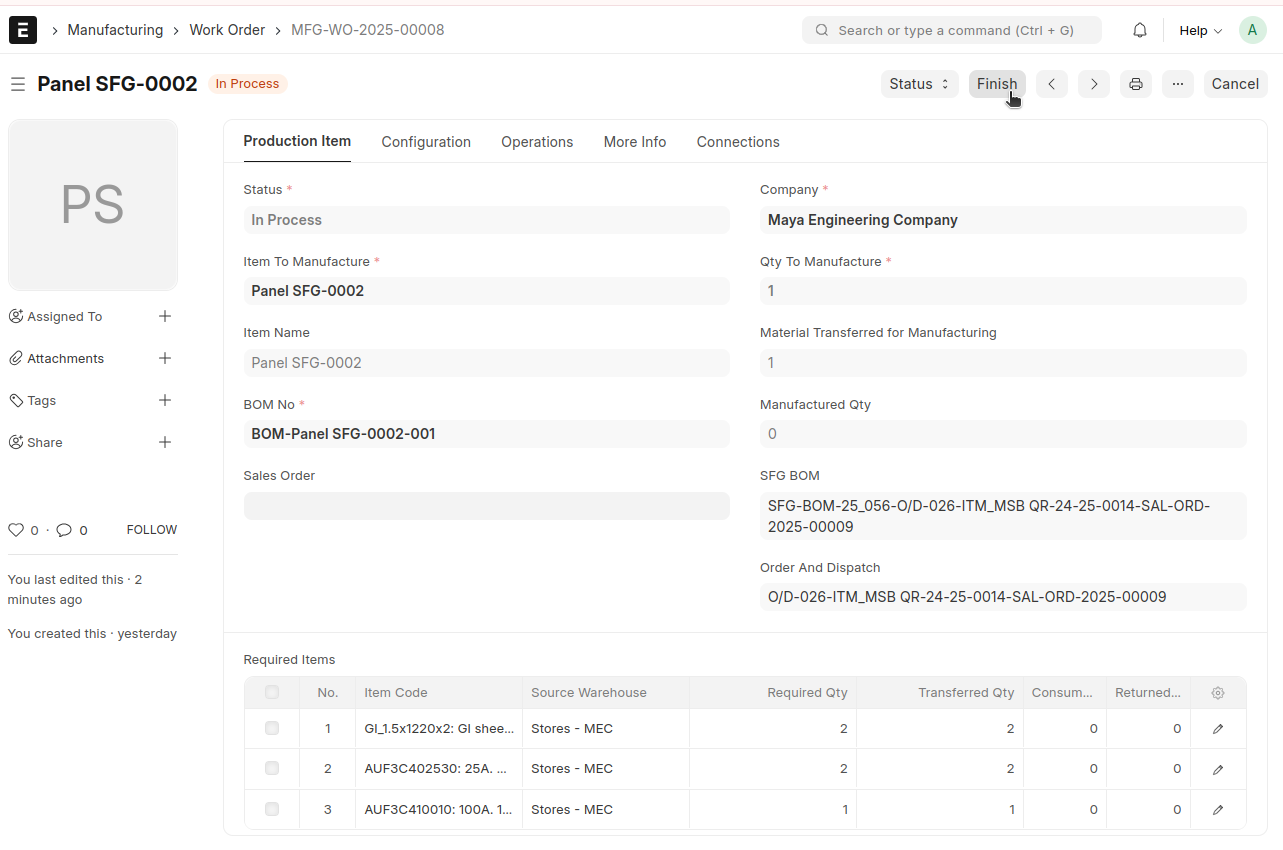Click the Finish button
The width and height of the screenshot is (1283, 850).
[996, 84]
